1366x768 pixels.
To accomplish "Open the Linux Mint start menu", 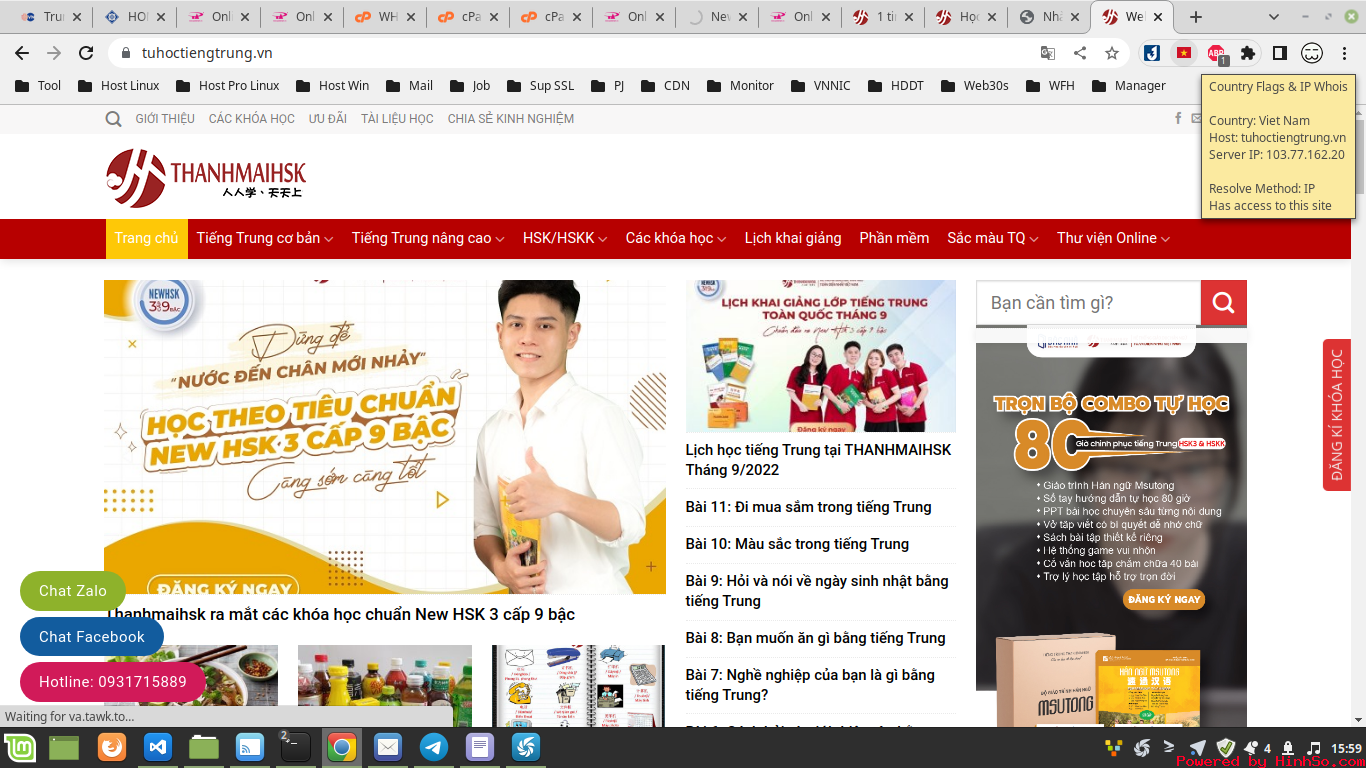I will point(20,747).
